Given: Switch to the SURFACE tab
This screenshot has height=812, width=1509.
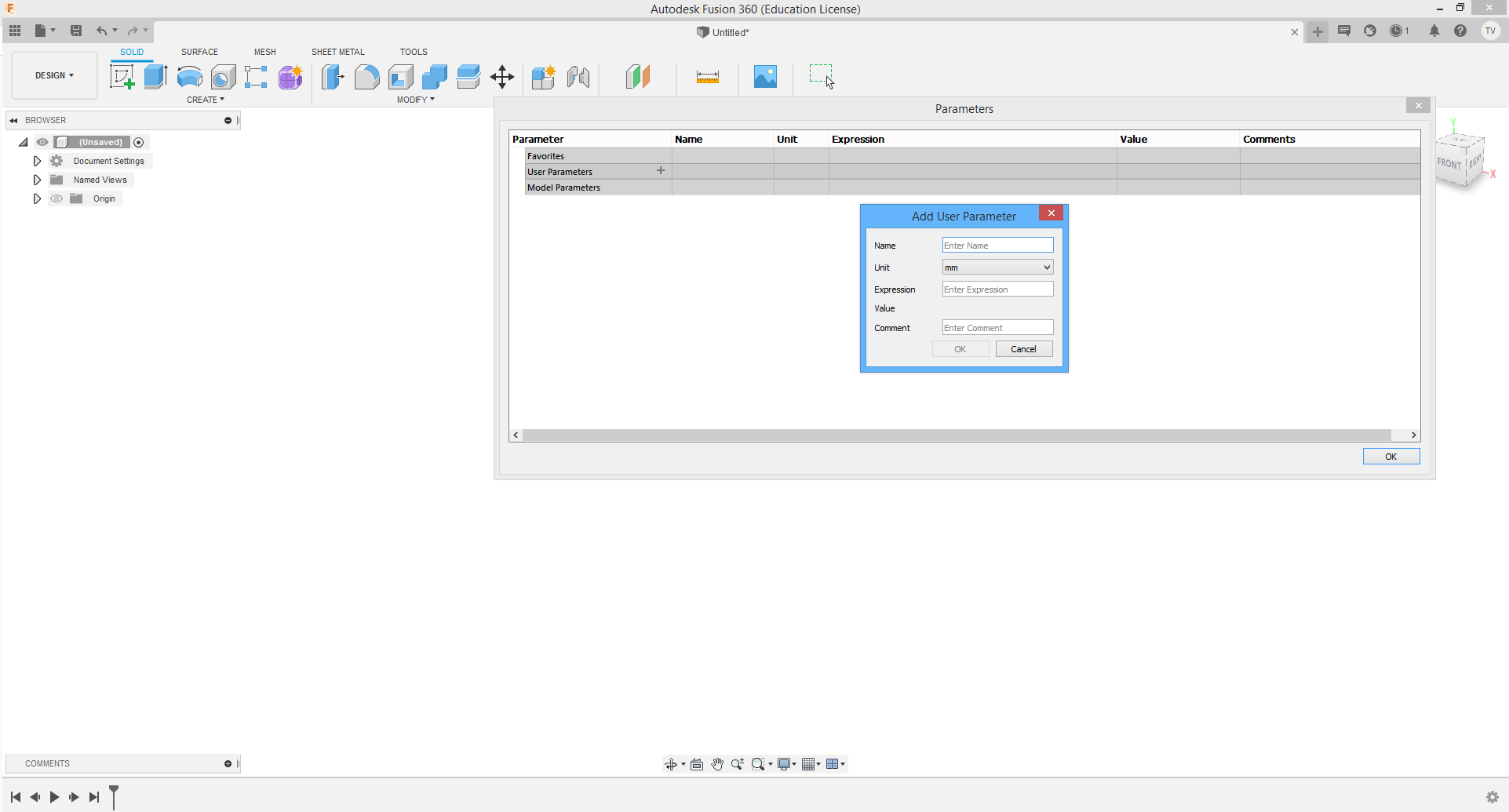Looking at the screenshot, I should [199, 52].
